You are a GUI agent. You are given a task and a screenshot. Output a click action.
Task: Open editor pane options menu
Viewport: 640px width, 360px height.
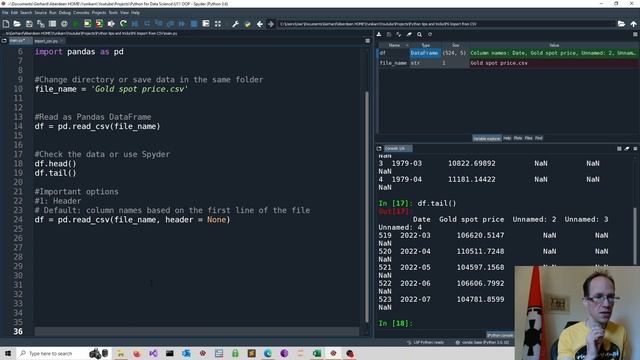367,41
